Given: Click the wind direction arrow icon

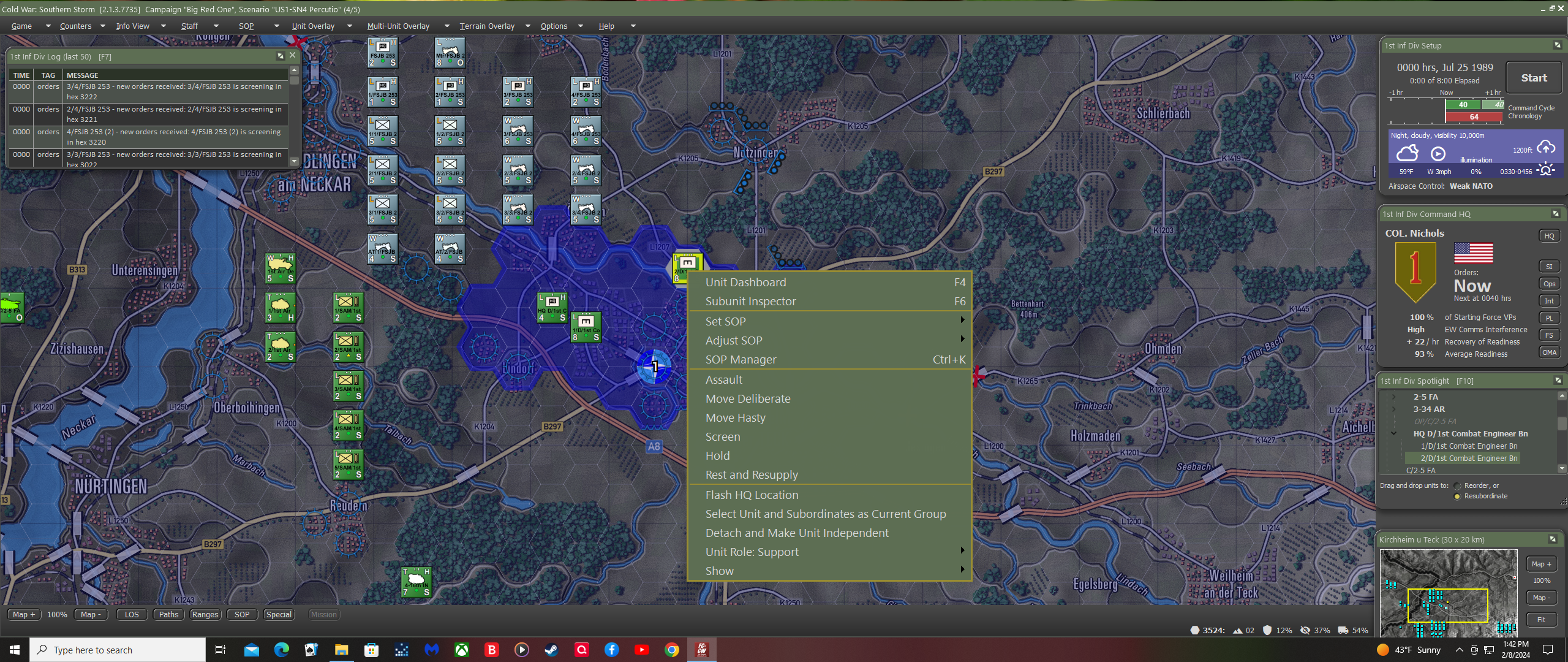Looking at the screenshot, I should pyautogui.click(x=1438, y=154).
